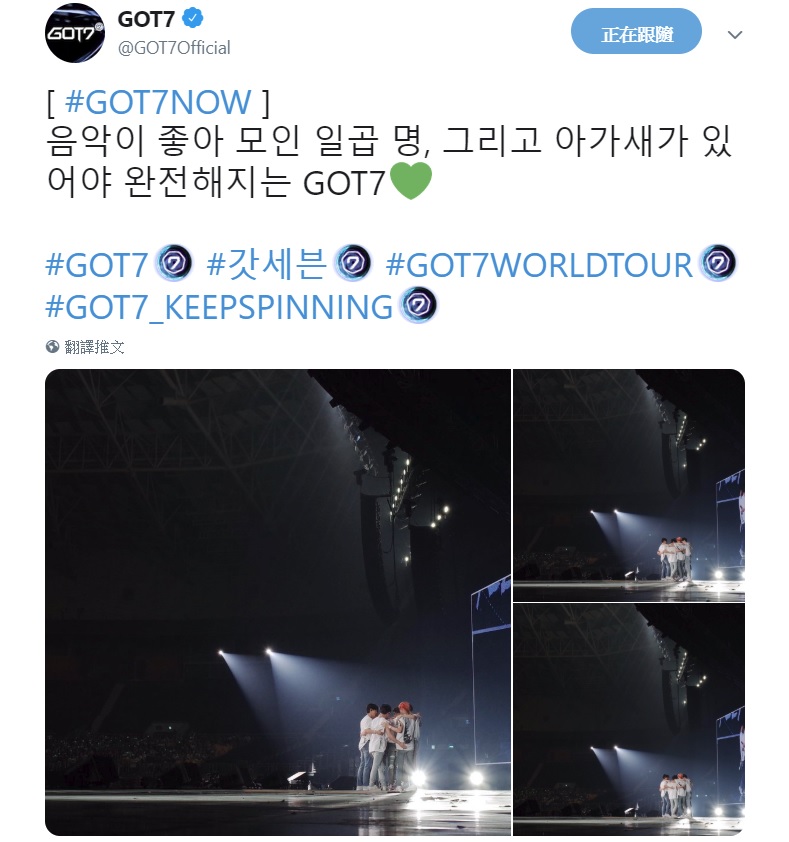Screen dimensions: 789x842
Task: Click the globe icon beside translate tweet
Action: [53, 347]
